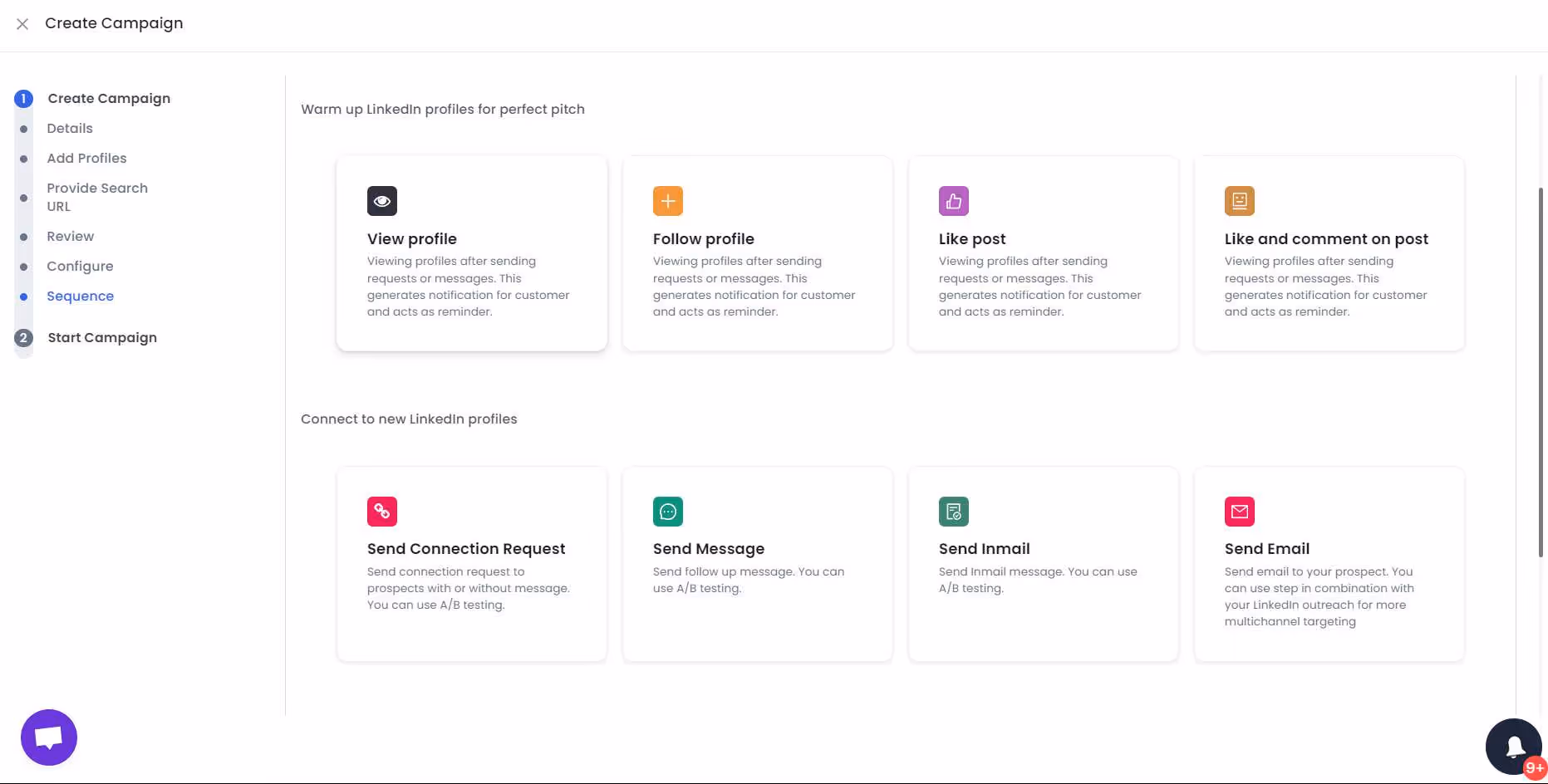Select the Send Inmail document icon
Image resolution: width=1548 pixels, height=784 pixels.
(953, 511)
